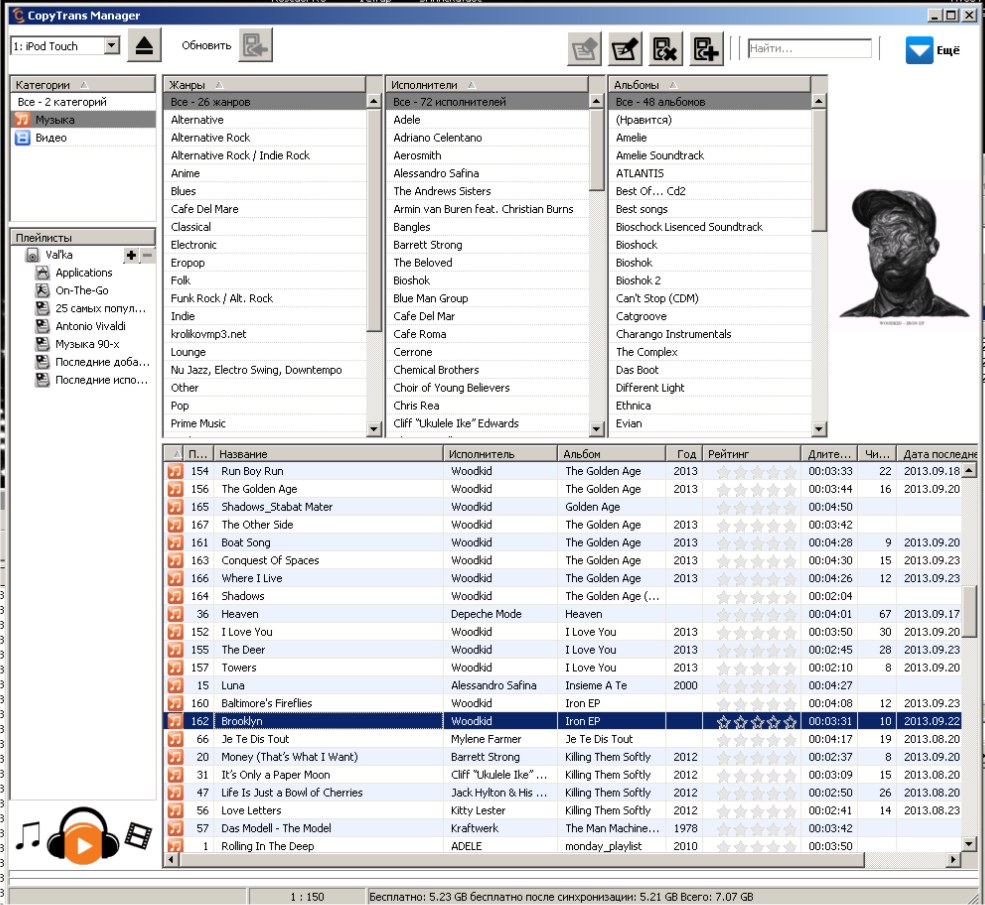
Task: Click the delete tracks icon in the toolbar
Action: (x=666, y=48)
